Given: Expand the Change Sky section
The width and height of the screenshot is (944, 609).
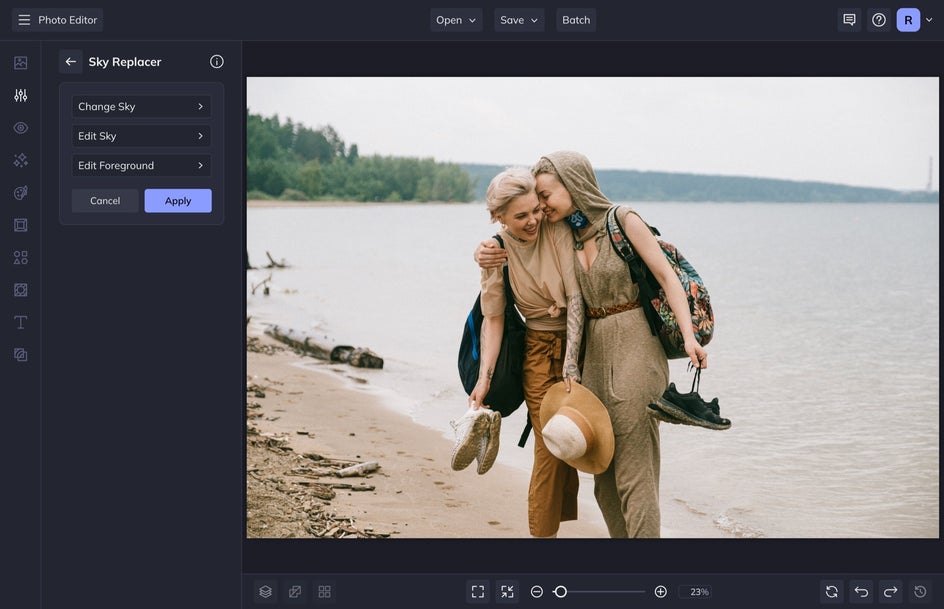Looking at the screenshot, I should click(141, 107).
